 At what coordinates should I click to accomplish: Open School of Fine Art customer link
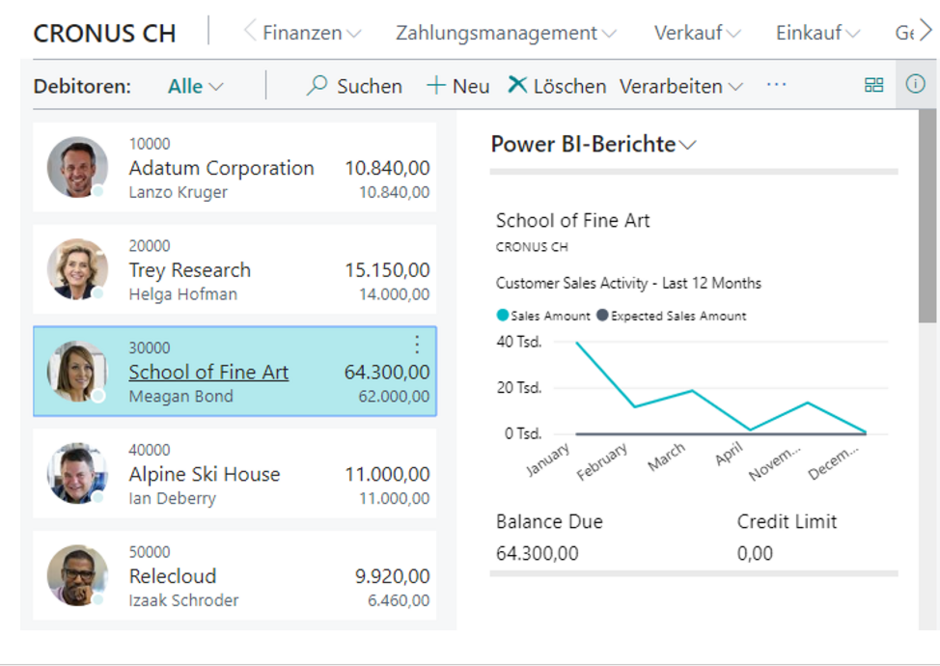point(209,372)
